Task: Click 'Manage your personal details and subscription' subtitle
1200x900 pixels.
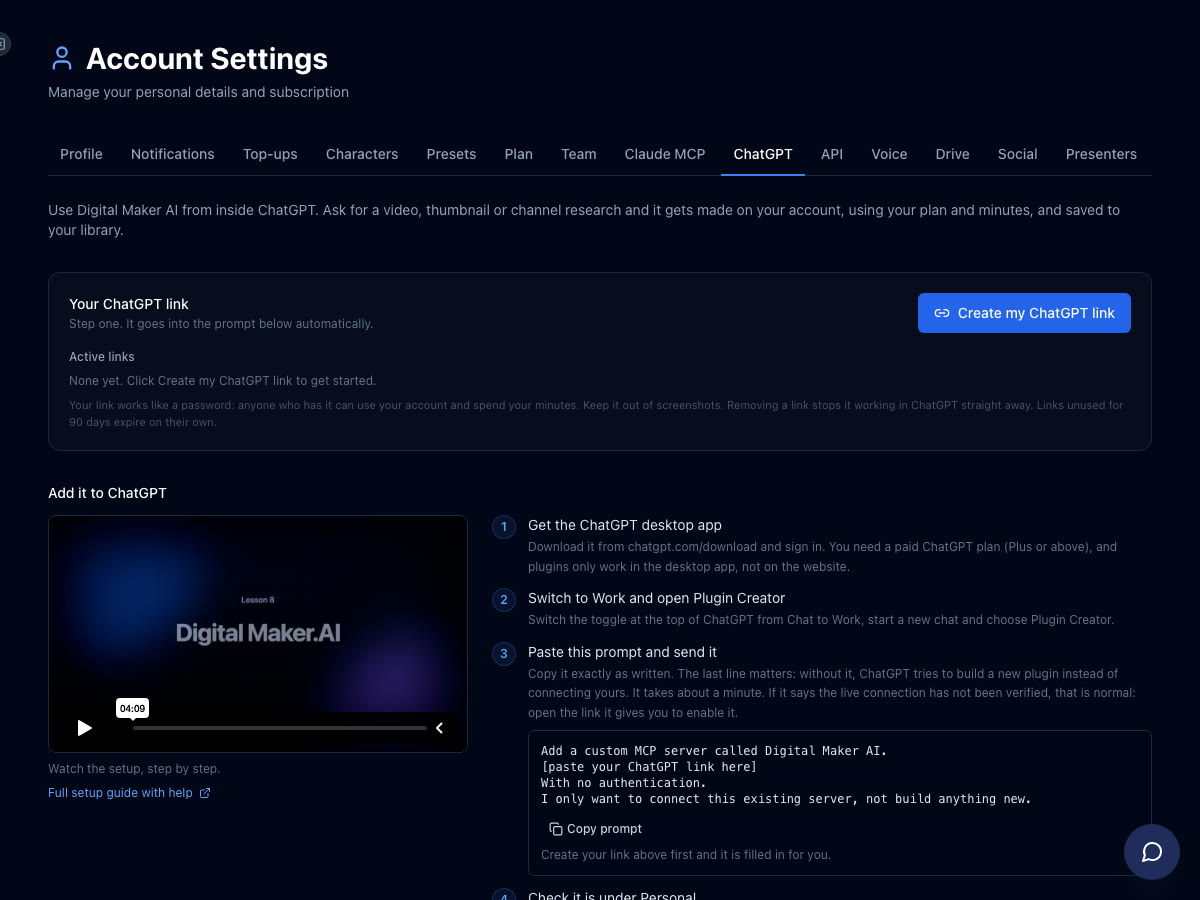Action: [x=198, y=92]
